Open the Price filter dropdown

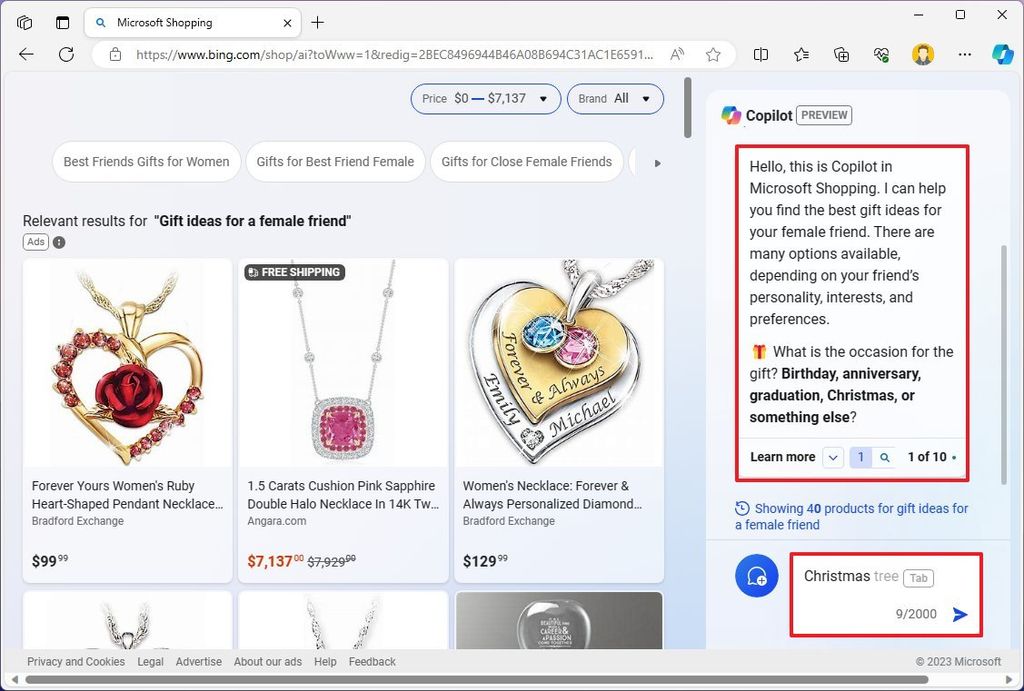click(x=485, y=99)
